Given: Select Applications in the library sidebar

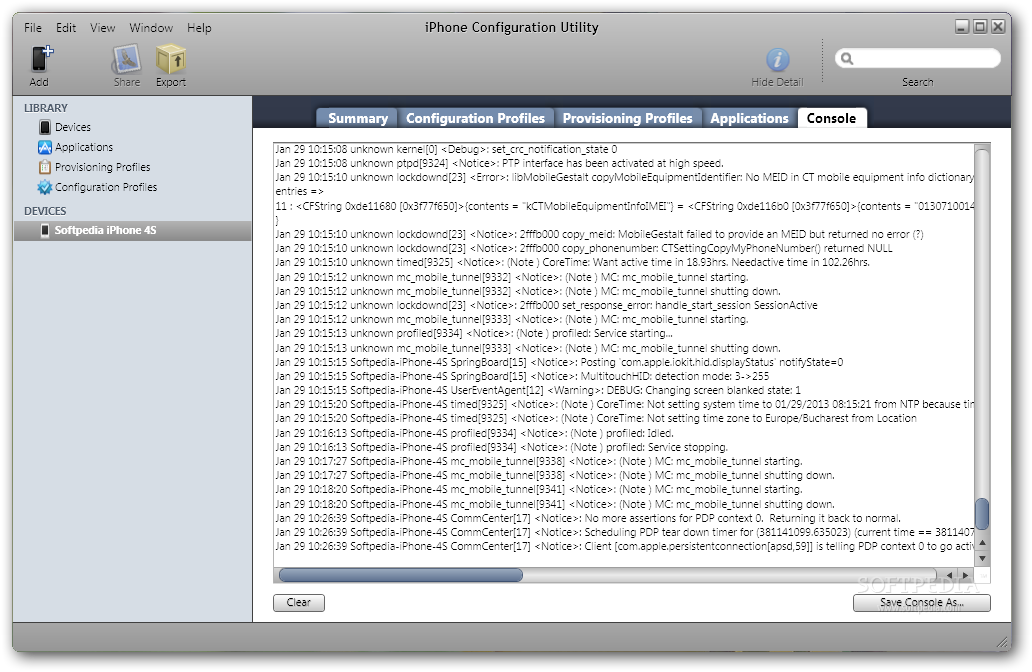Looking at the screenshot, I should pos(84,147).
